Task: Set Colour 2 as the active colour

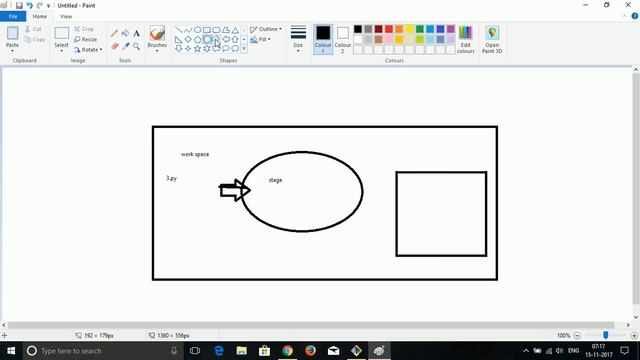Action: 343,39
